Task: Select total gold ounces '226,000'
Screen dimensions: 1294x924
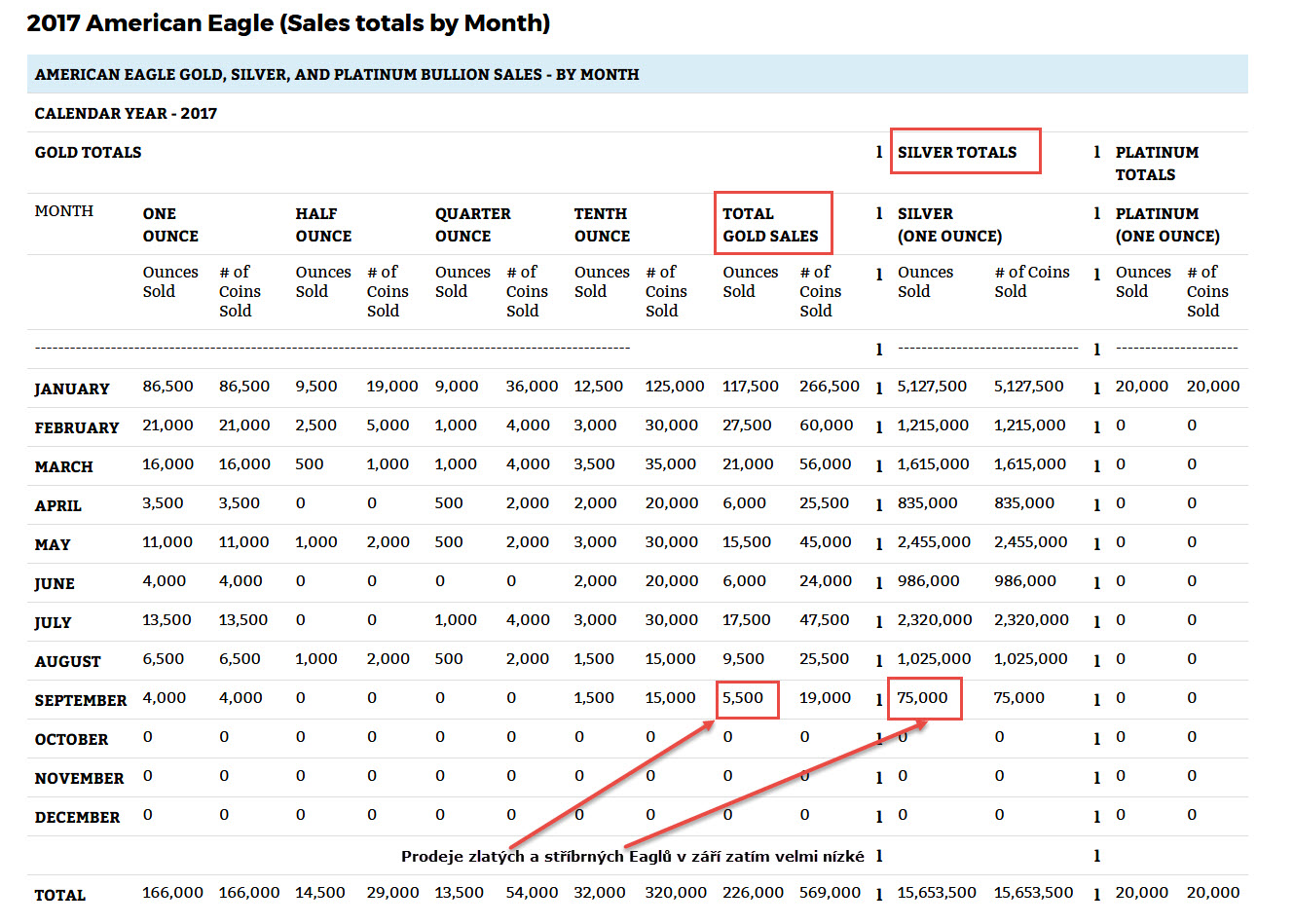Action: point(753,893)
